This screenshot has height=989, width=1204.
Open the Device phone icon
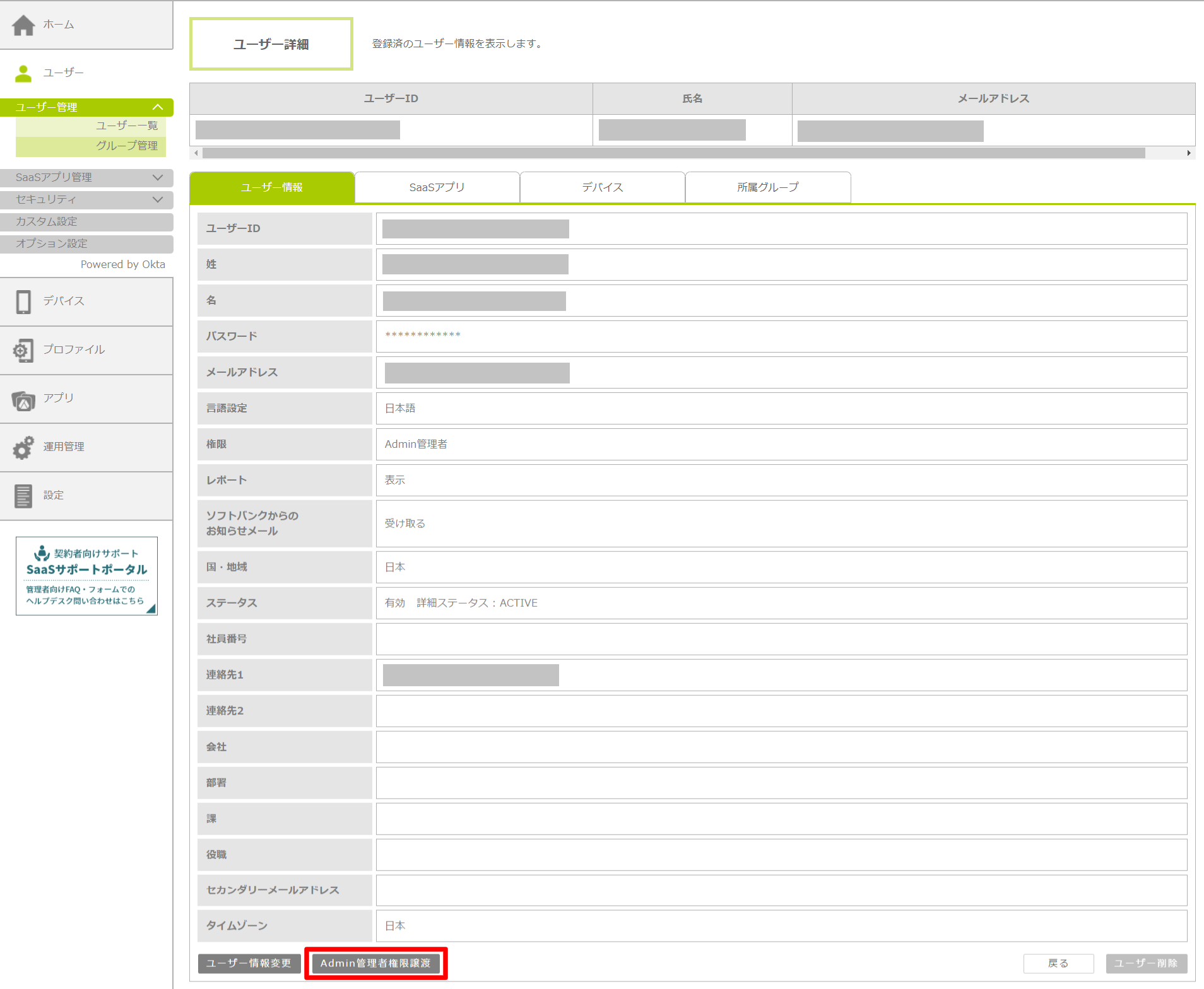(23, 301)
